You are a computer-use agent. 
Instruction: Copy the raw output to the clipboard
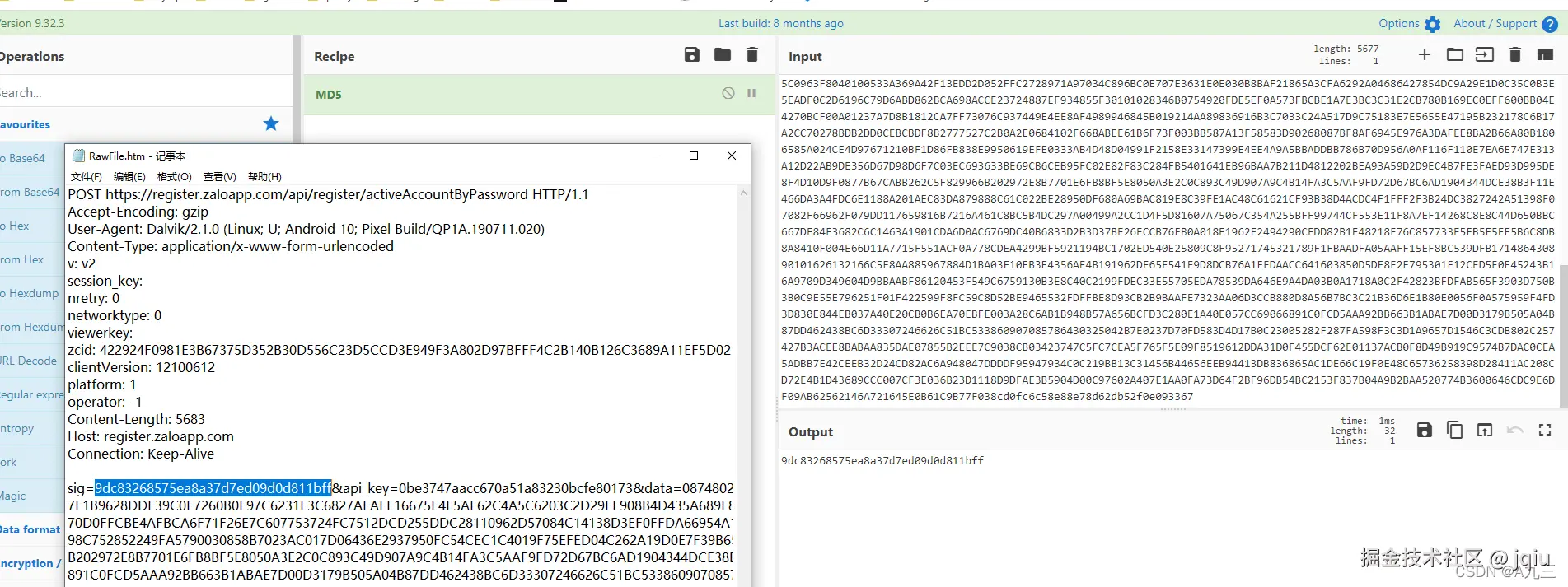click(1455, 430)
